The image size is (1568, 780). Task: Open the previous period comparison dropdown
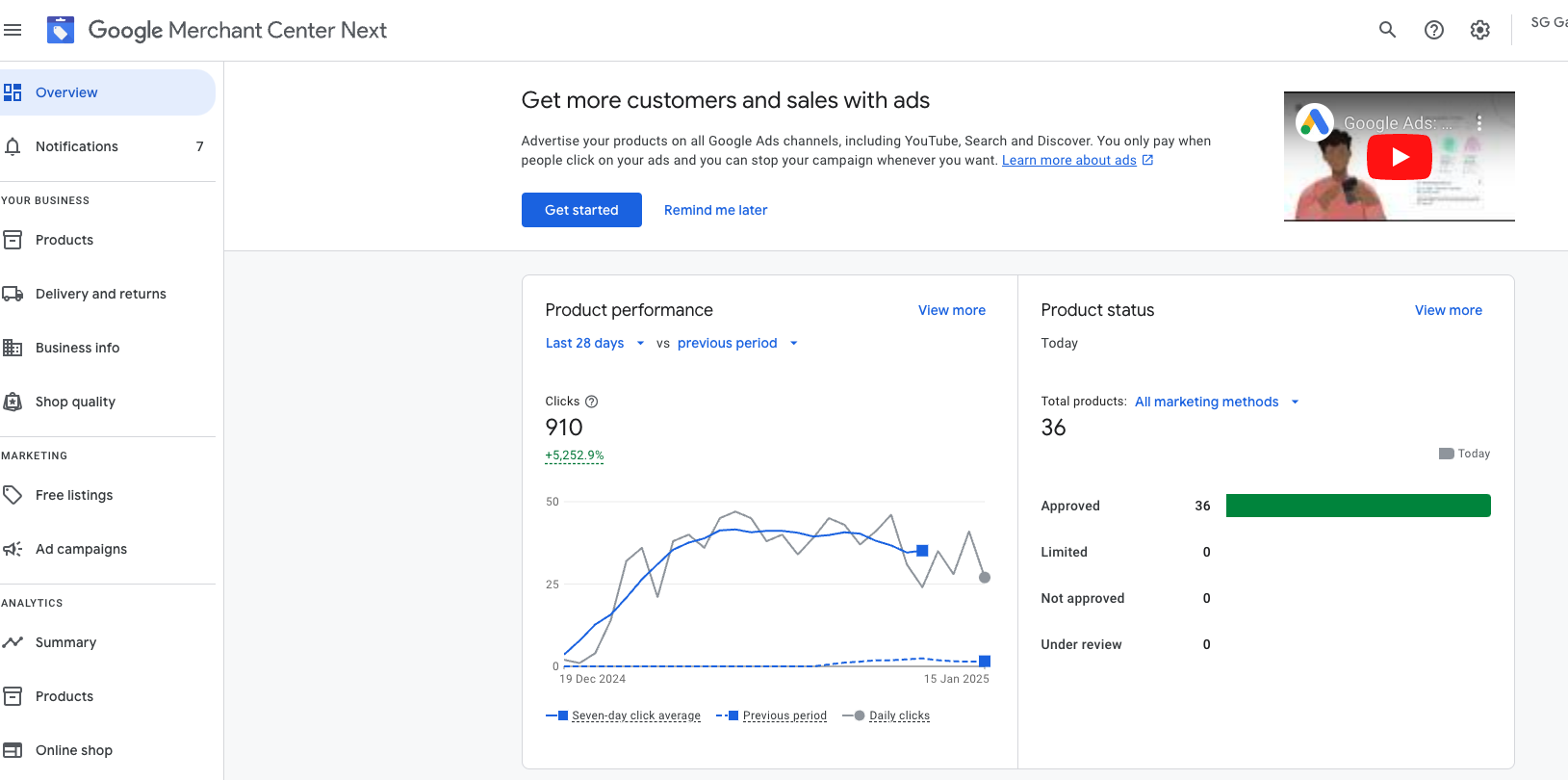[736, 343]
